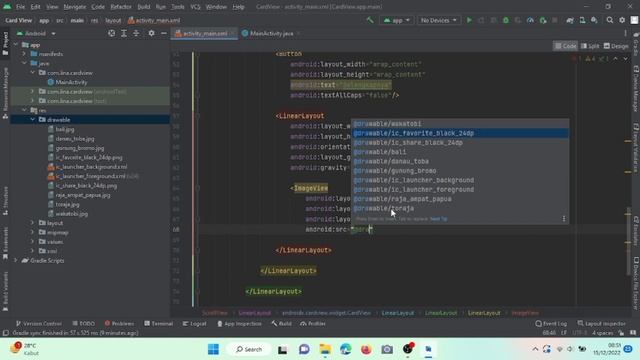
Task: Choose @drawable/ic_favorite_black_24dp suggestion
Action: point(460,133)
